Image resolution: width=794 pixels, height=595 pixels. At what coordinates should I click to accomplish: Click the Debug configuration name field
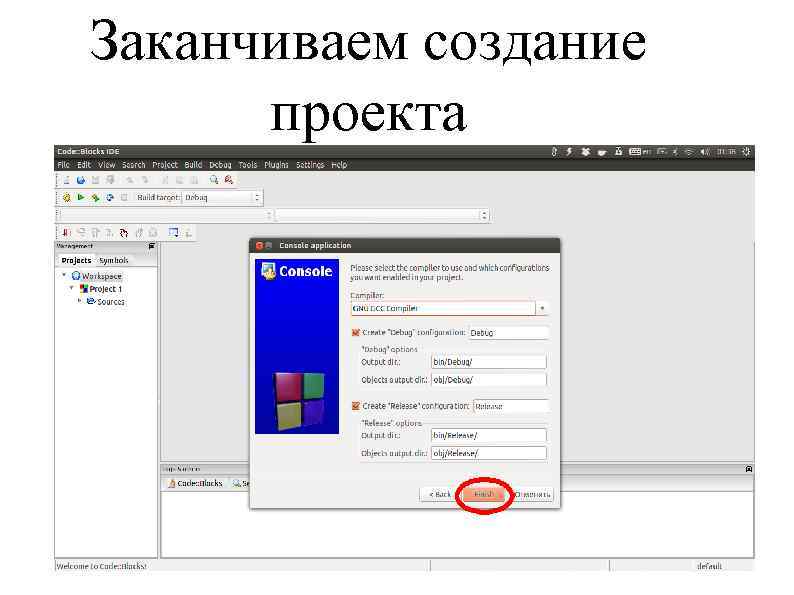508,333
